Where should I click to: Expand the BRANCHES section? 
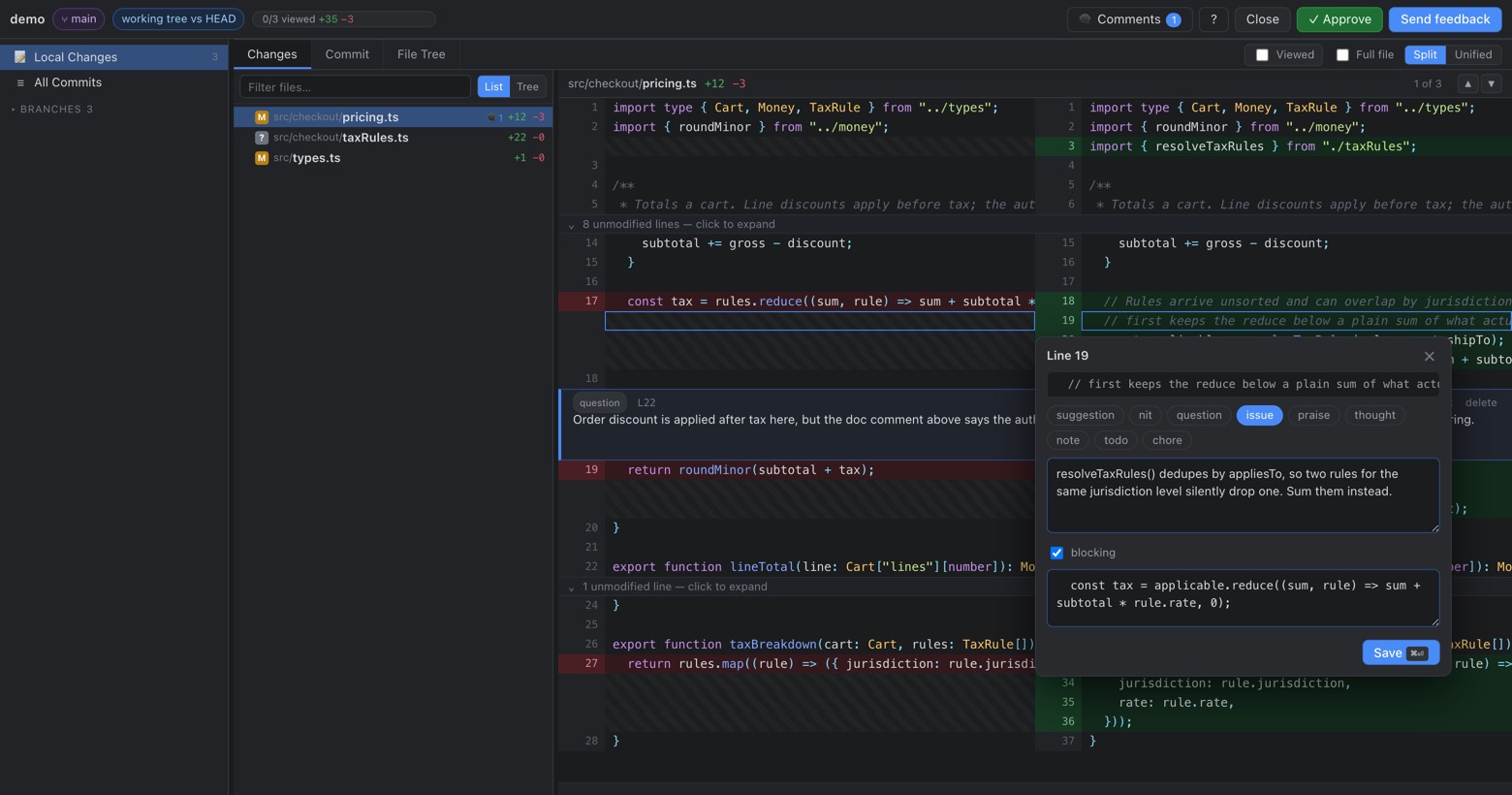click(51, 110)
